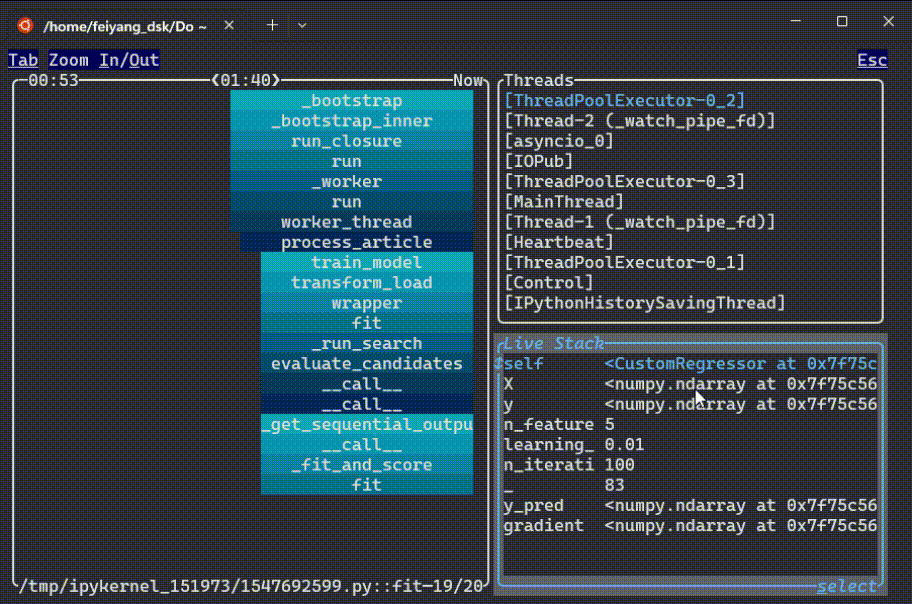This screenshot has height=604, width=912.
Task: Select thread ThreadPoolExecutor-0_3
Action: point(624,182)
